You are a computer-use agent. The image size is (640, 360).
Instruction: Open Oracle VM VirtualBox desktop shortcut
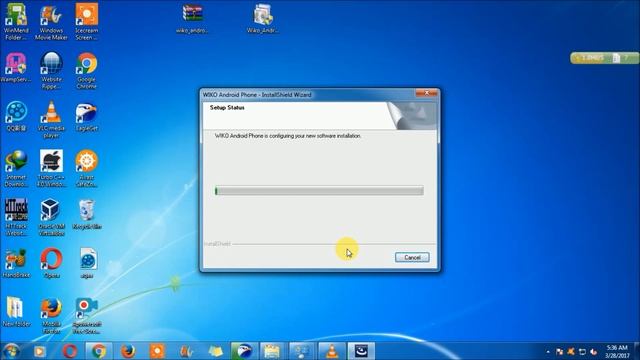51,218
